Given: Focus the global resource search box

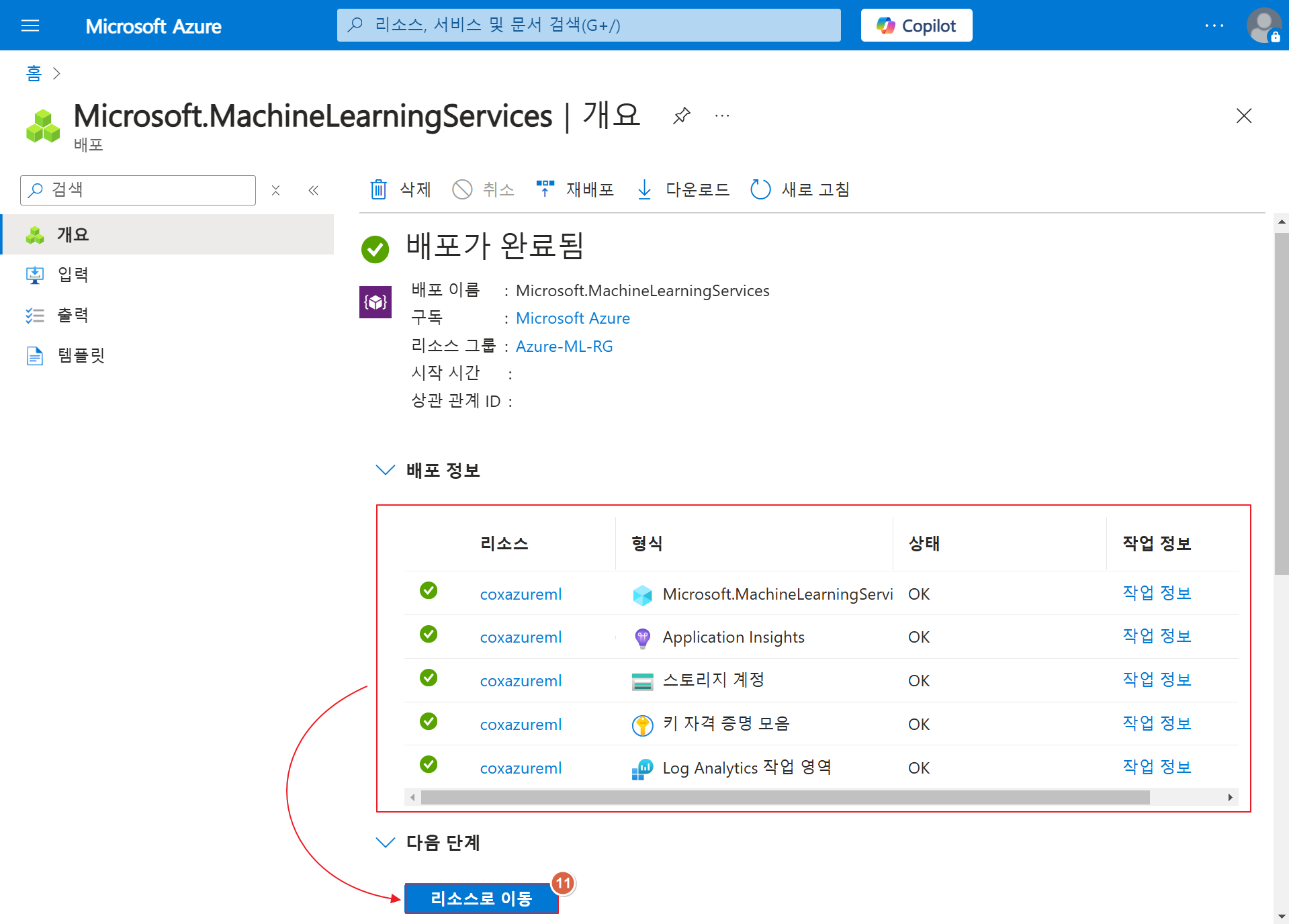Looking at the screenshot, I should (x=588, y=26).
